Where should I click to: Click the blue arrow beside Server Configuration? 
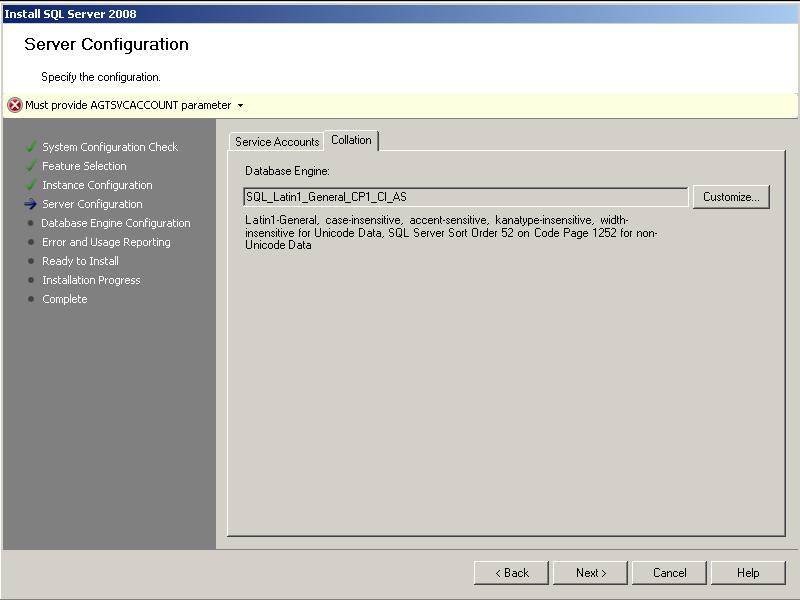(x=31, y=204)
